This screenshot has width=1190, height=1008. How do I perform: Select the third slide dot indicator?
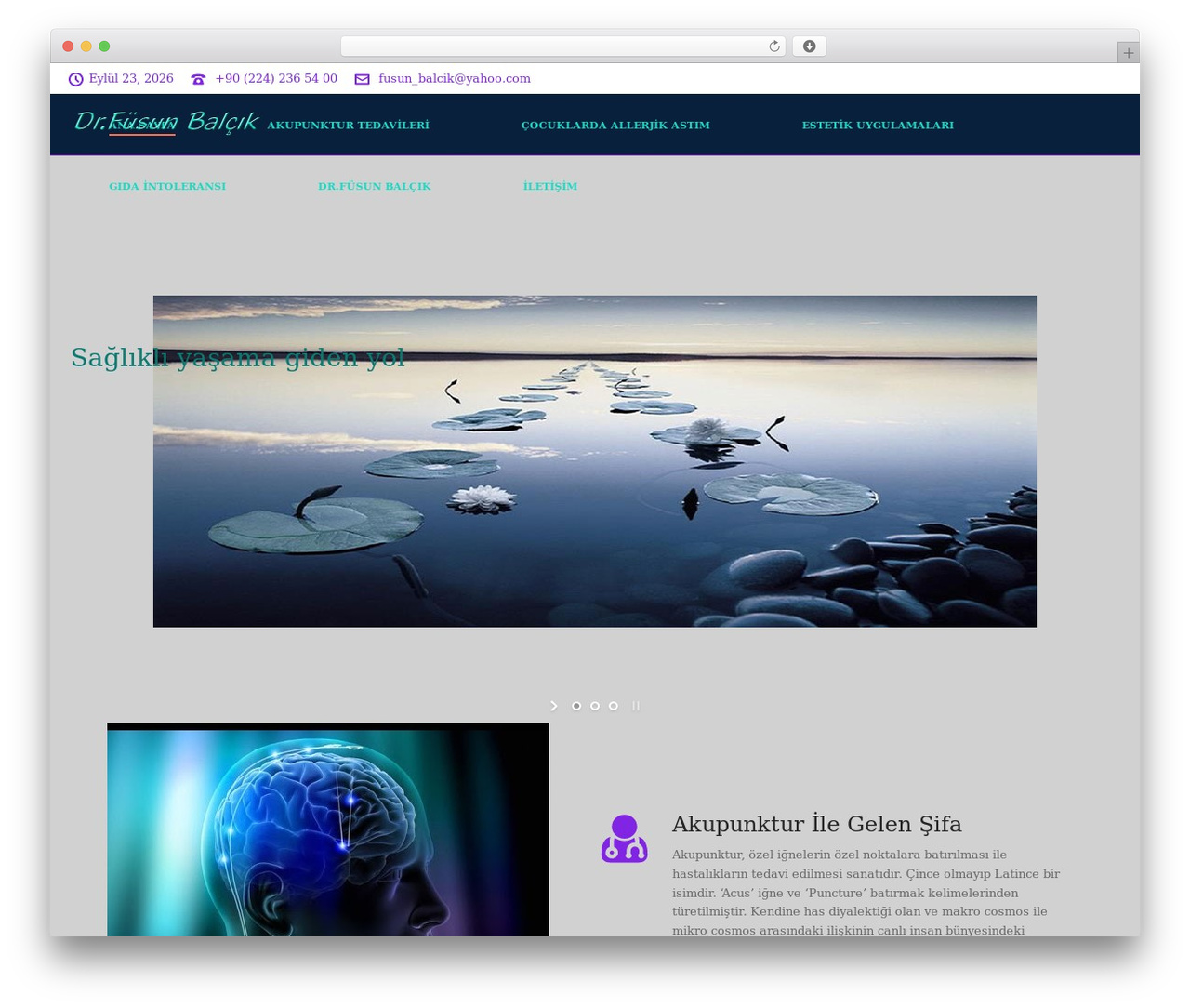pos(614,706)
